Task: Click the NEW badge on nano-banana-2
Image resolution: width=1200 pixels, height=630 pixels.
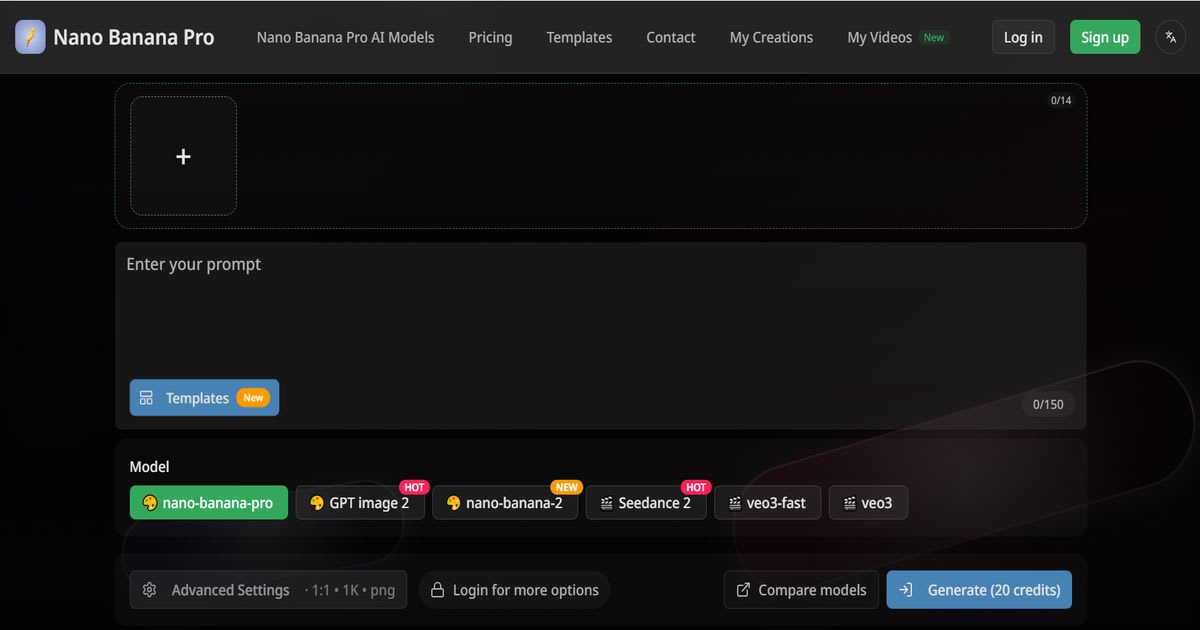Action: coord(567,487)
